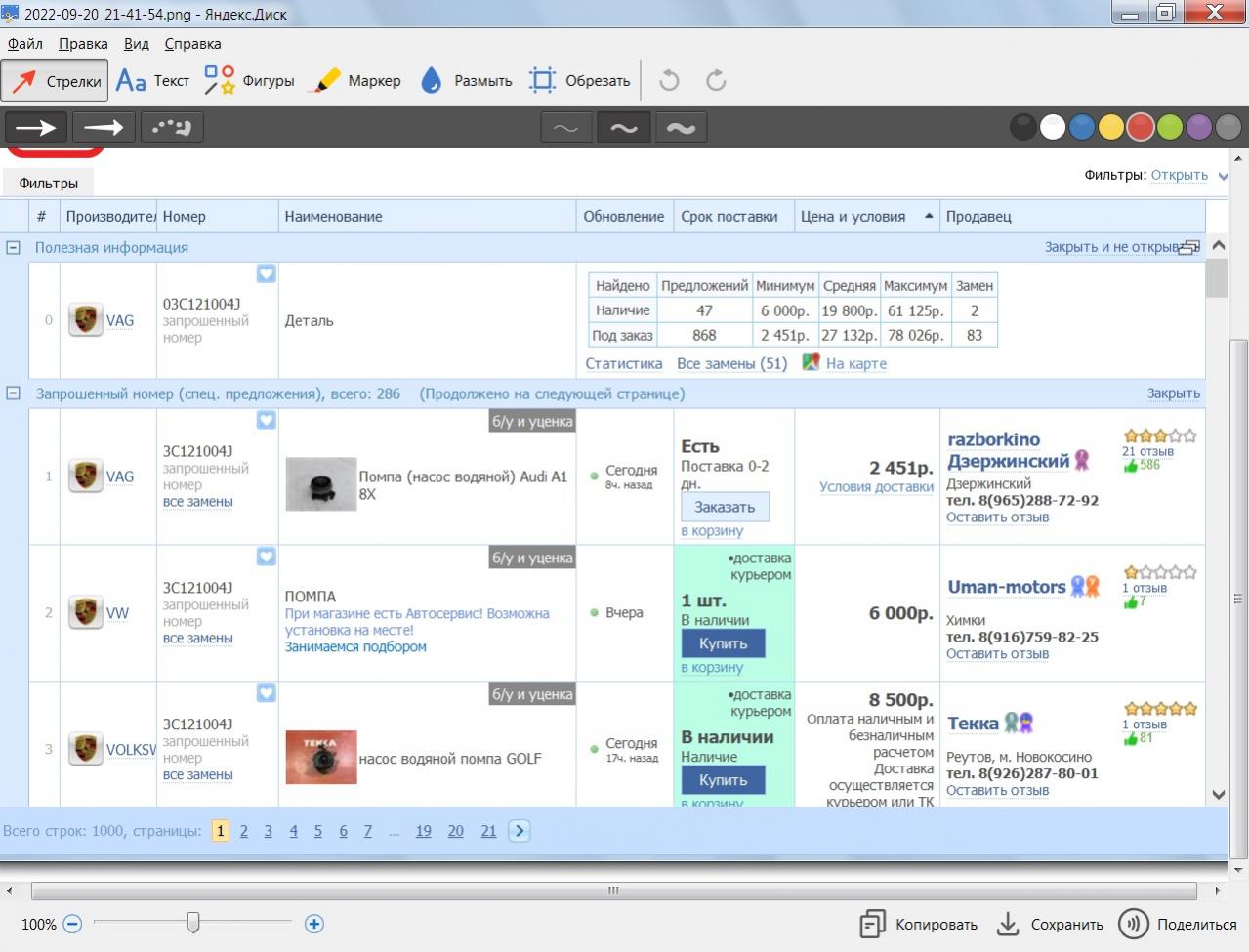
Task: Select the thin line thickness
Action: 566,128
